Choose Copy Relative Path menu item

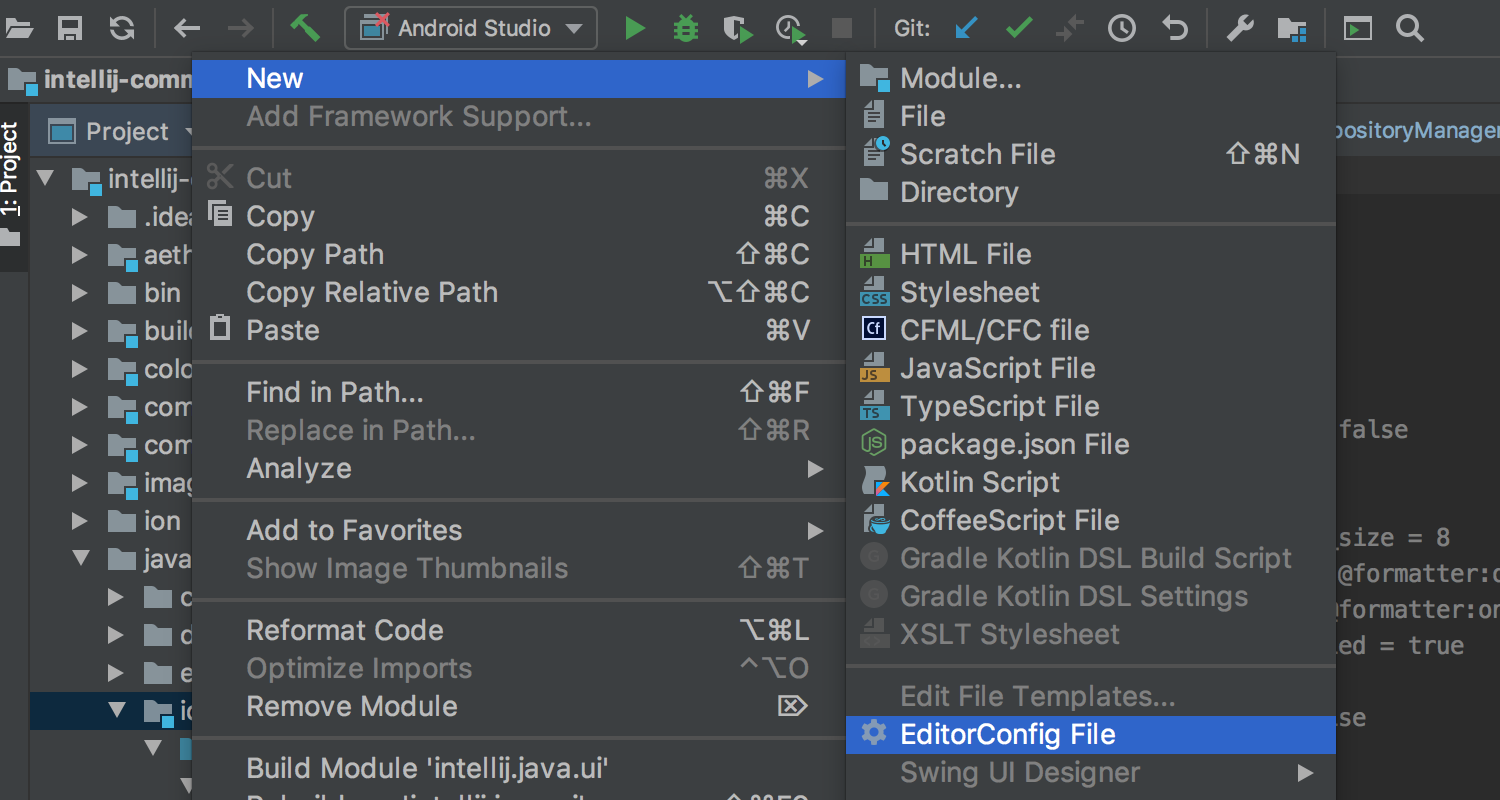[518, 292]
